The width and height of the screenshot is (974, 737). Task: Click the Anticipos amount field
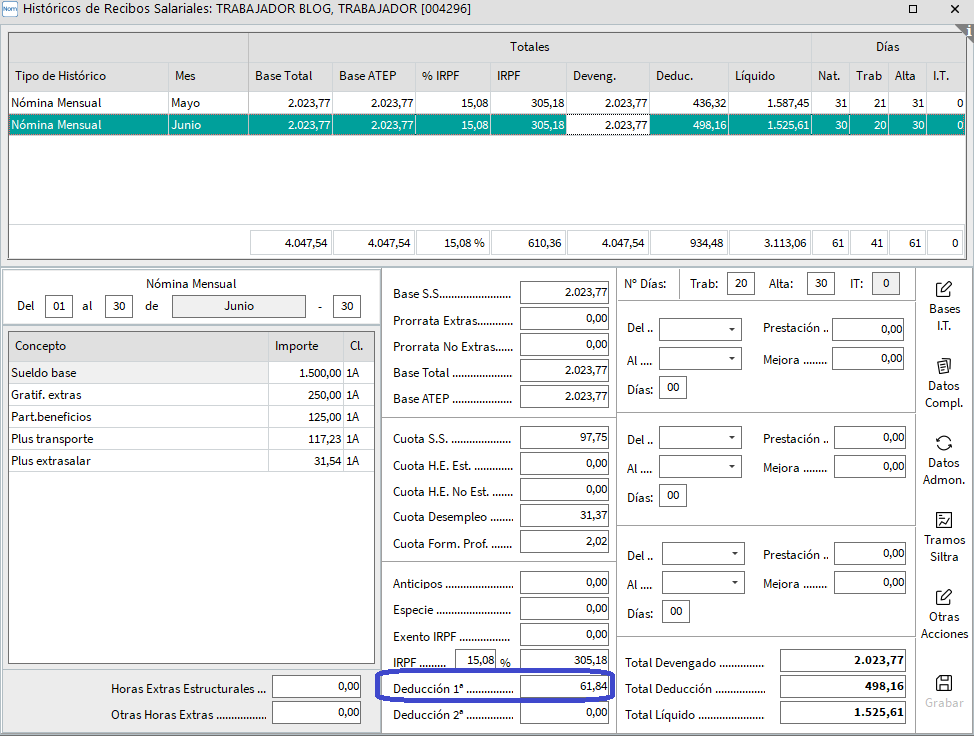[x=565, y=582]
